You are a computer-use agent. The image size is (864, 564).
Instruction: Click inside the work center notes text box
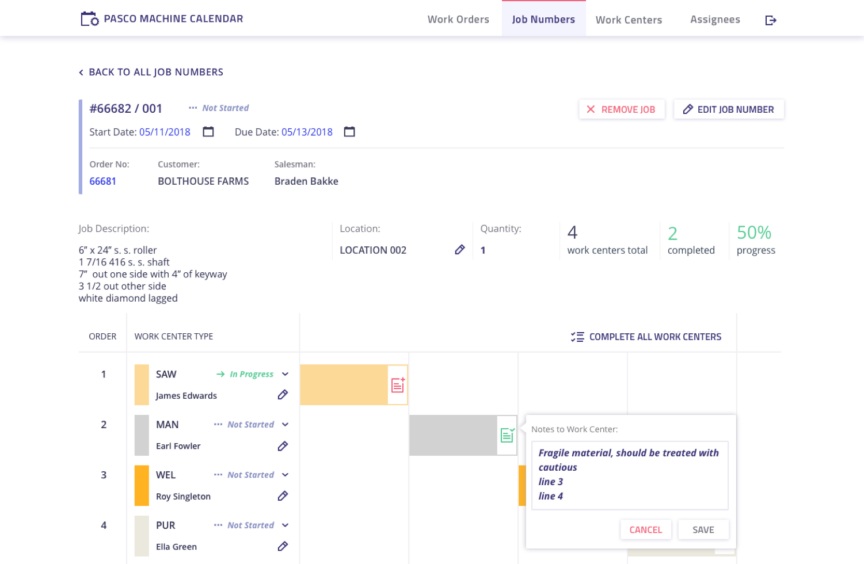click(x=629, y=475)
